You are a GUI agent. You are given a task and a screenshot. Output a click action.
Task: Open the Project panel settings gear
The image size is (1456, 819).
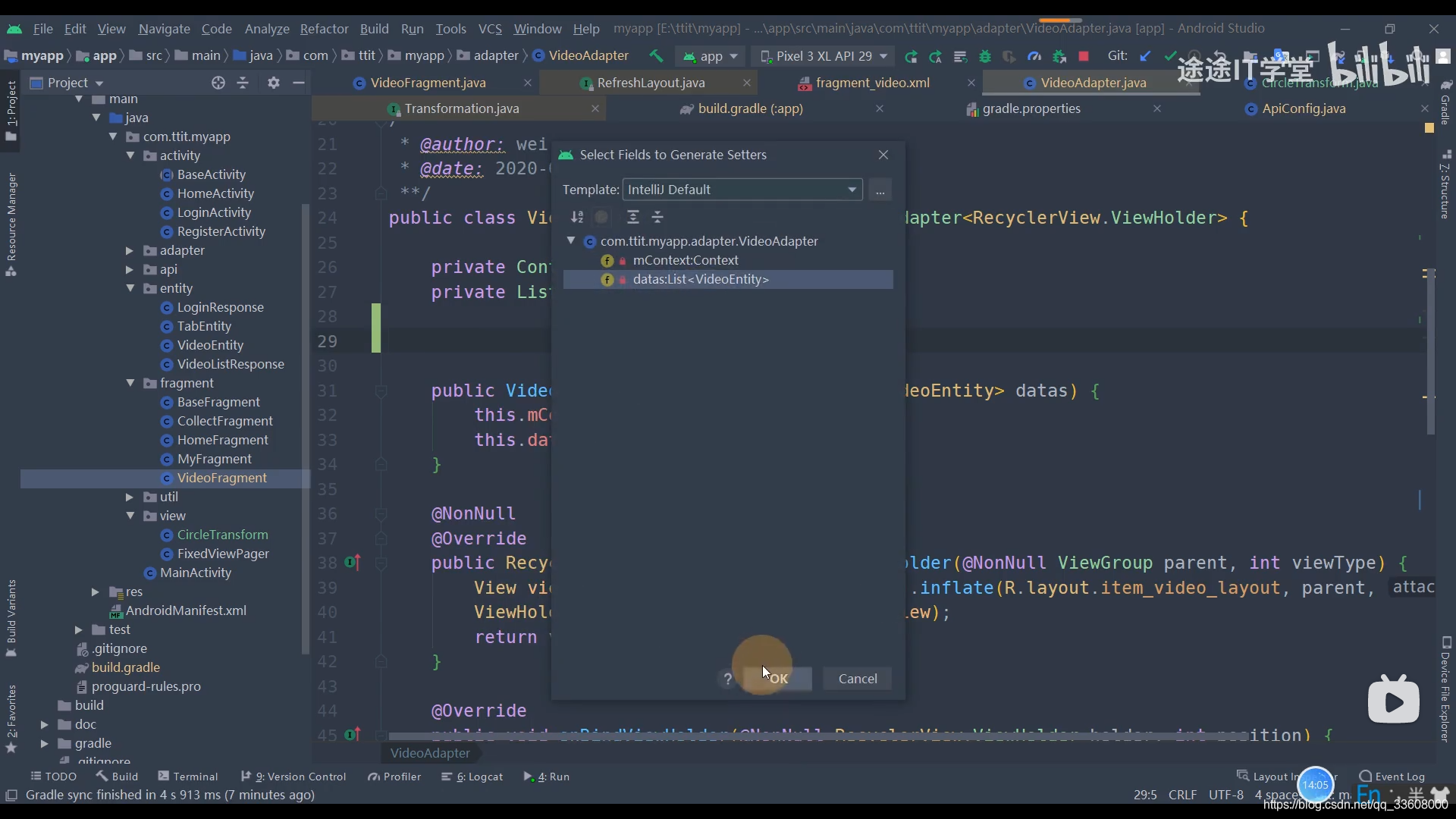pyautogui.click(x=274, y=83)
